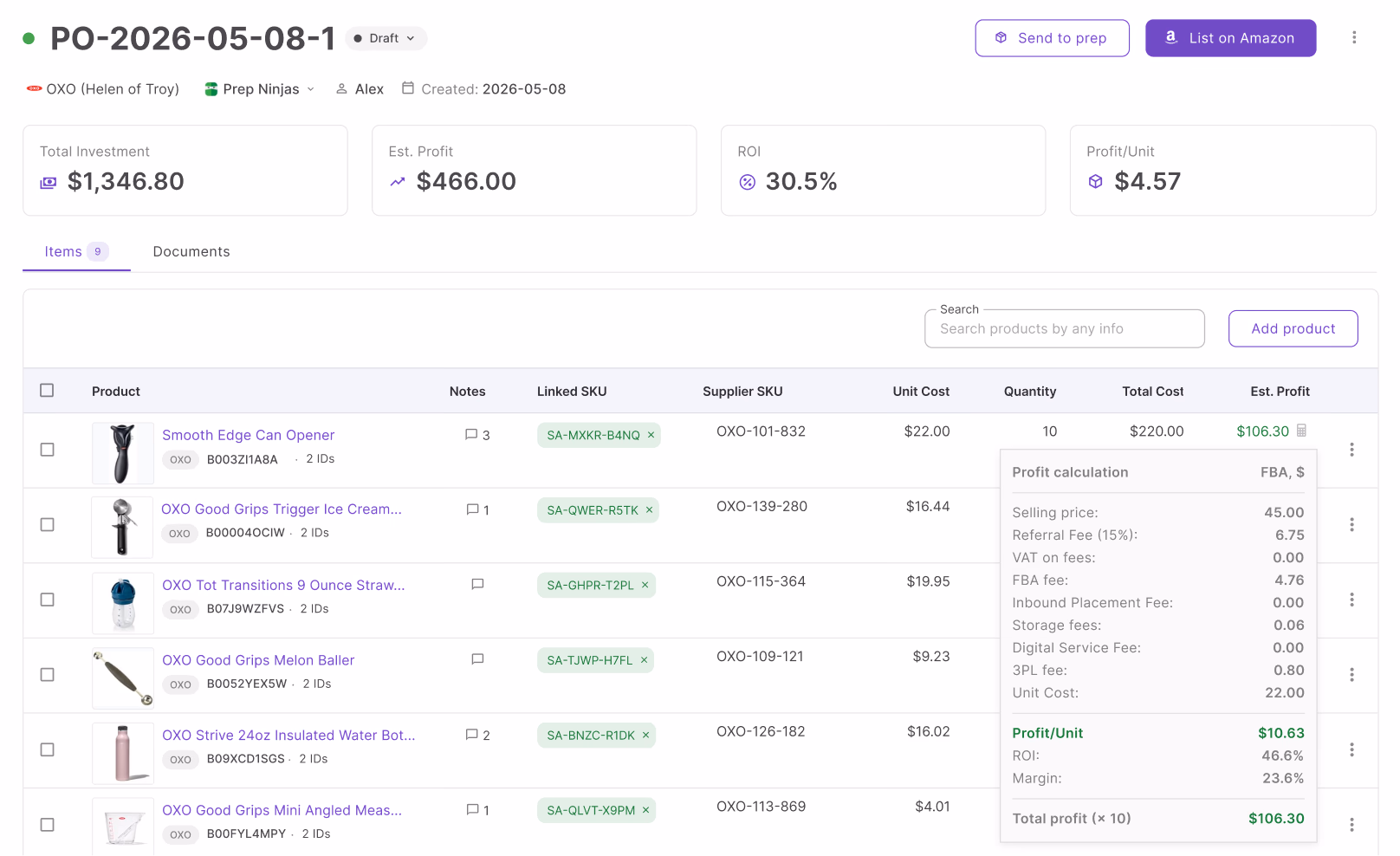Remove linked SKU SA-QWER-R5TK

[x=649, y=510]
